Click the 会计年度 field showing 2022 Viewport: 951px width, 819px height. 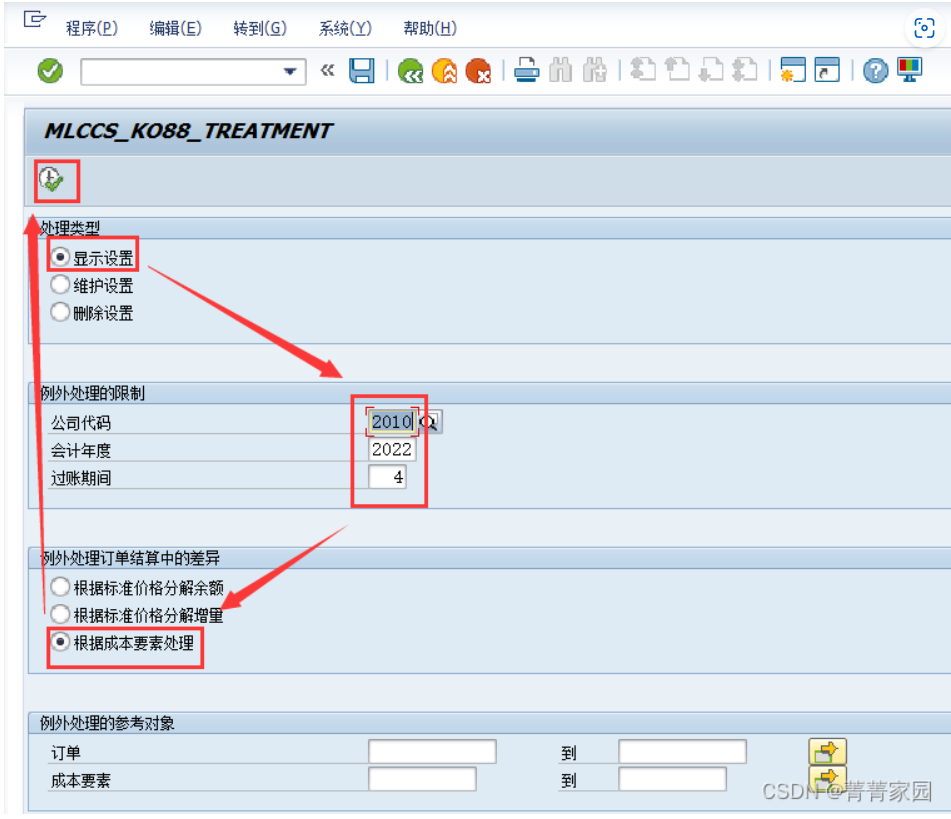pyautogui.click(x=392, y=450)
